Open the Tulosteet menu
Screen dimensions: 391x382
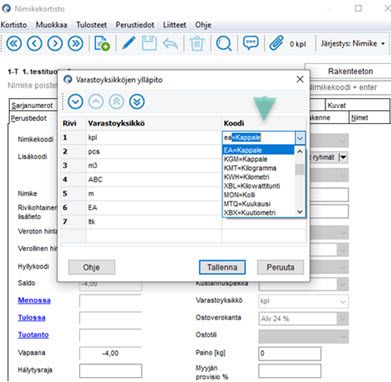(x=91, y=25)
